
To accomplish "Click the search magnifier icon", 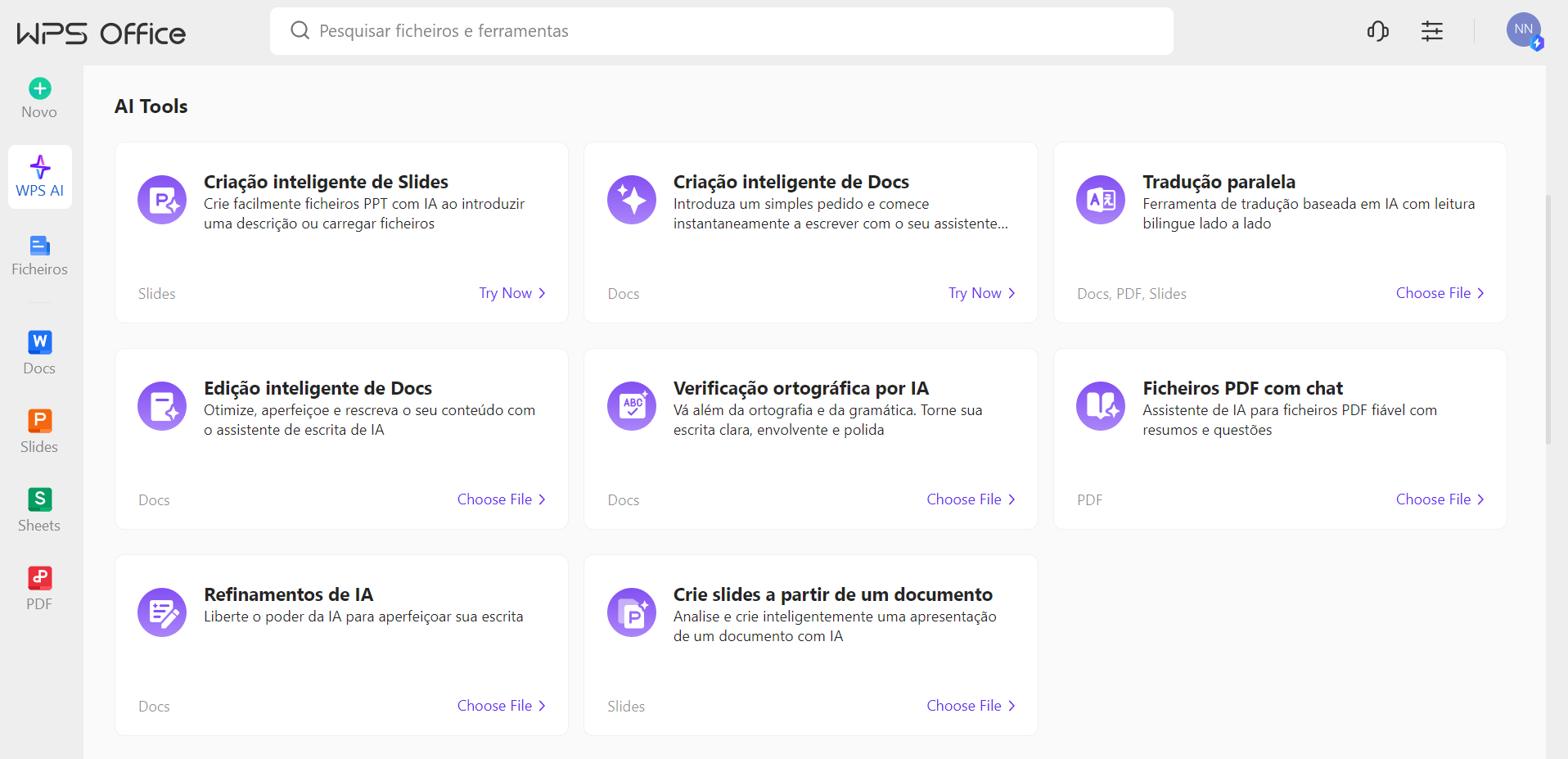I will click(300, 30).
